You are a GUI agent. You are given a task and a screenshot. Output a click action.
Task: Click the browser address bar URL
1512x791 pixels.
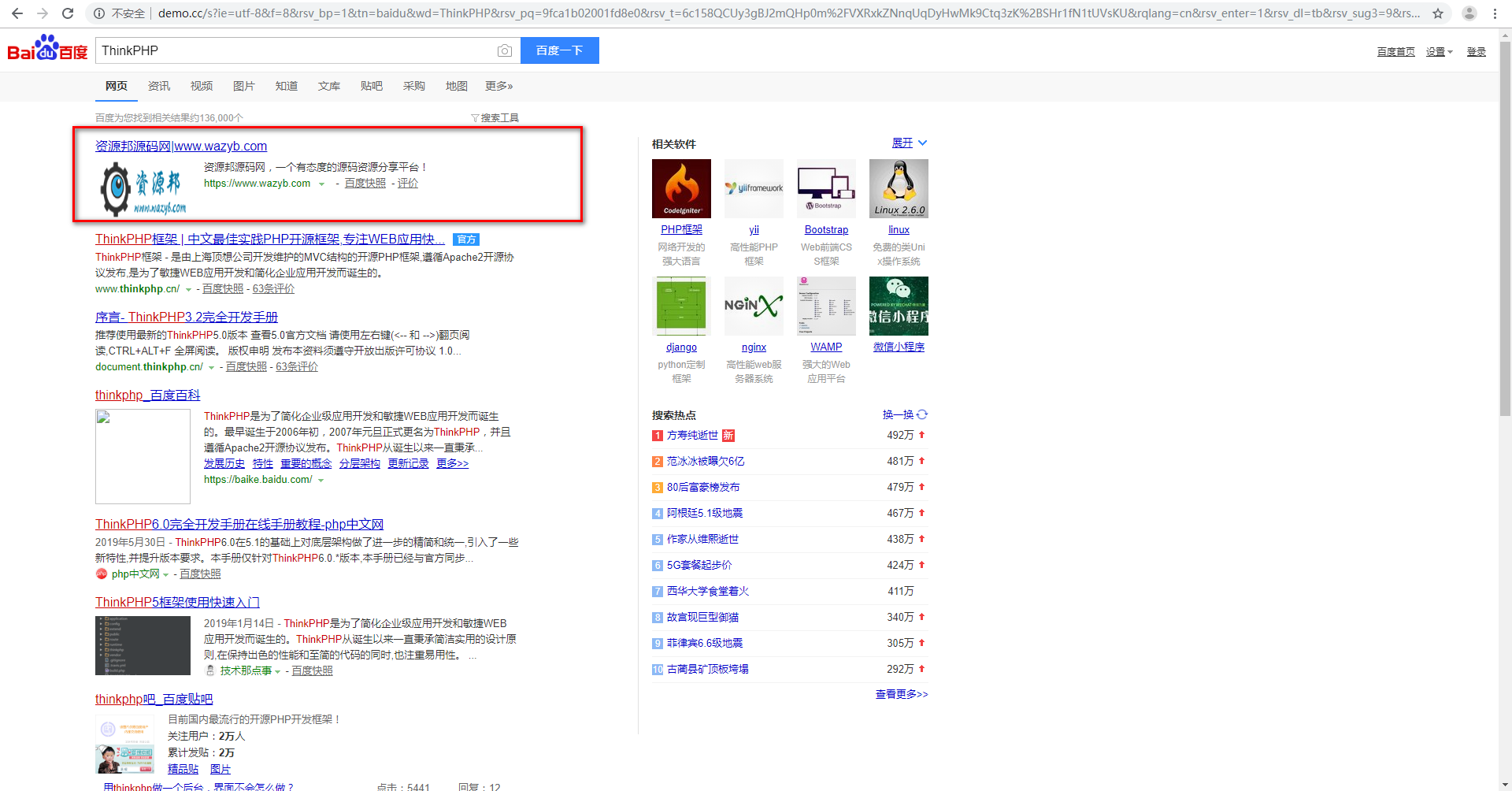pyautogui.click(x=787, y=13)
